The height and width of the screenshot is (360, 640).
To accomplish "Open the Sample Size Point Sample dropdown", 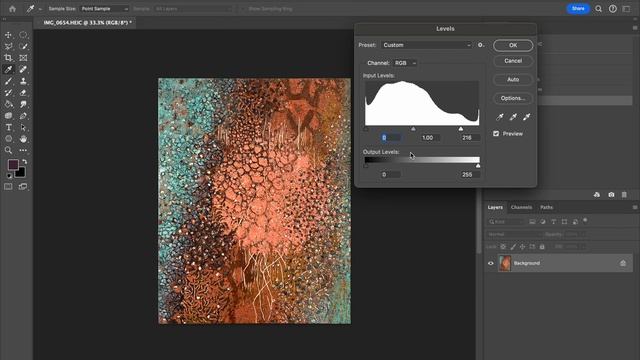I will click(x=104, y=9).
